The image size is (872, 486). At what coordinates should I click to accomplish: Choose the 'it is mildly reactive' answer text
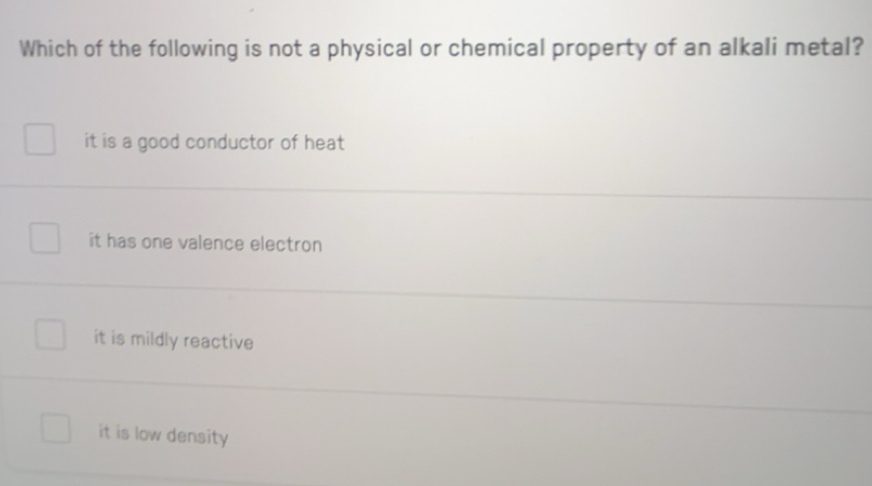coord(173,341)
